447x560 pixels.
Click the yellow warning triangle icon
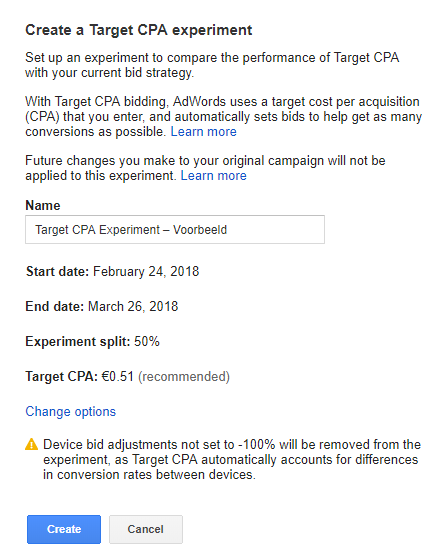[x=31, y=445]
